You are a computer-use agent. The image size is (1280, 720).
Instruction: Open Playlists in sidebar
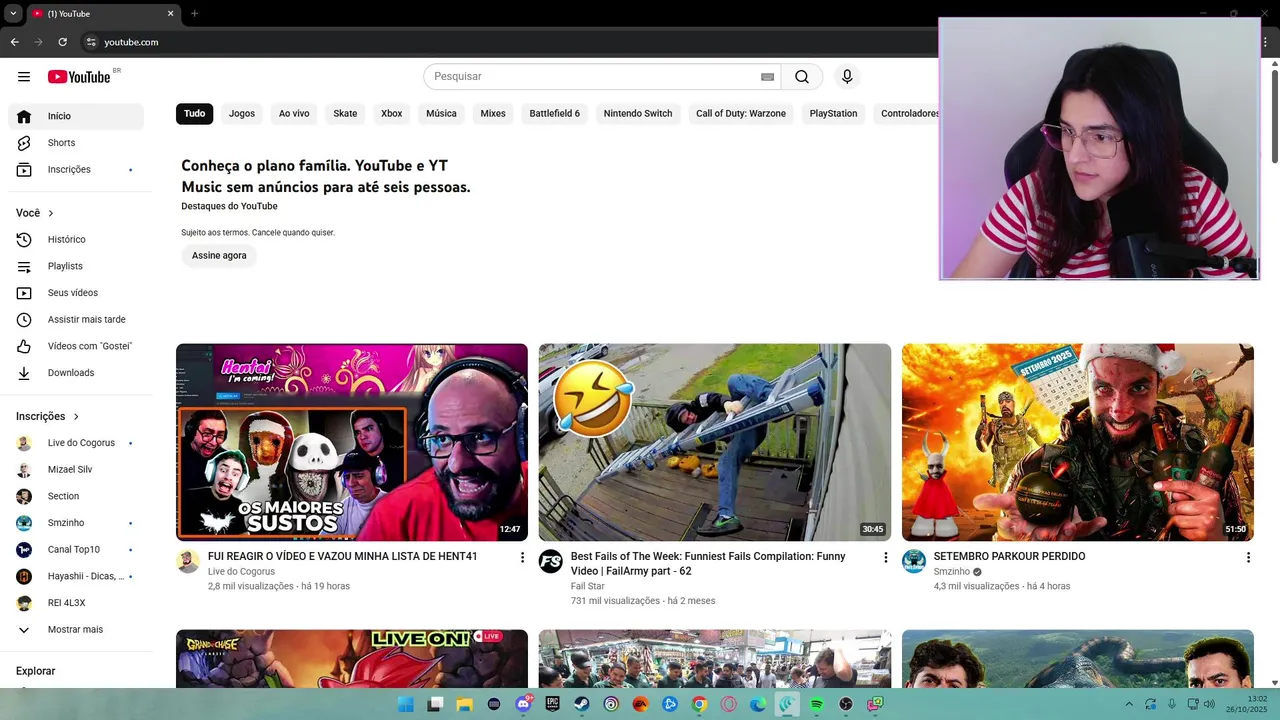pos(76,266)
